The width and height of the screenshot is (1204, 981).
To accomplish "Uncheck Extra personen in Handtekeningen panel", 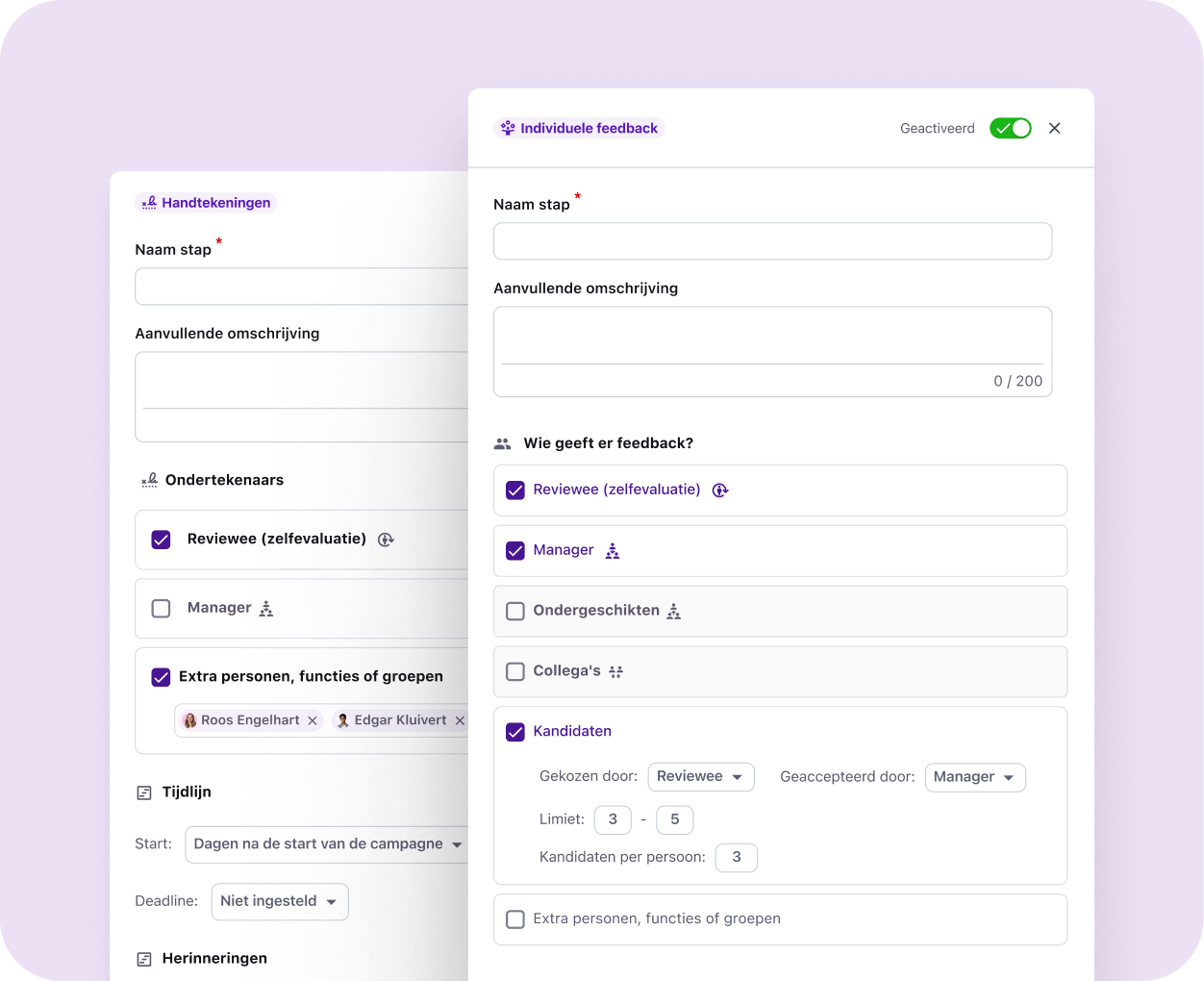I will 162,677.
